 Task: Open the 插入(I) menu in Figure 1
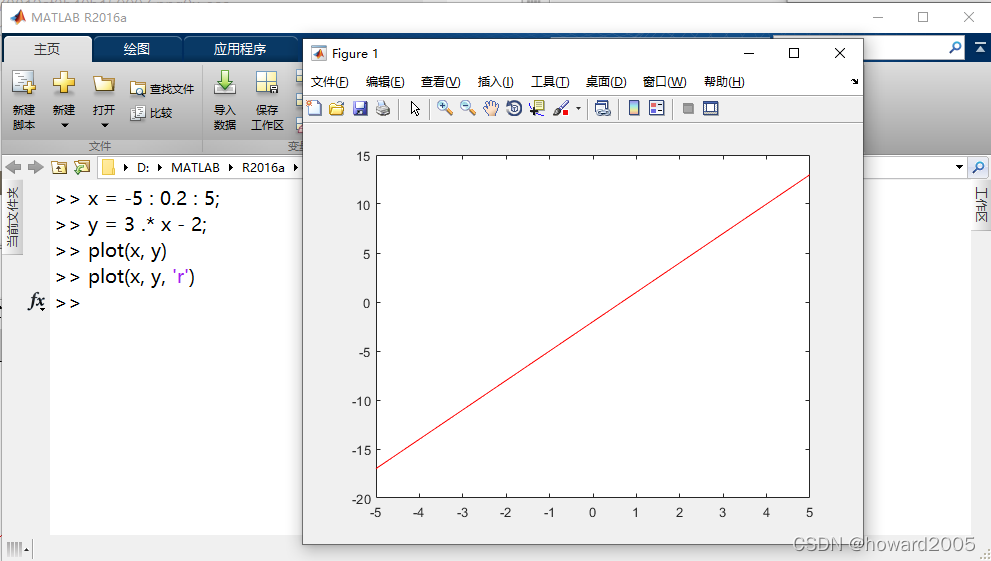tap(496, 81)
